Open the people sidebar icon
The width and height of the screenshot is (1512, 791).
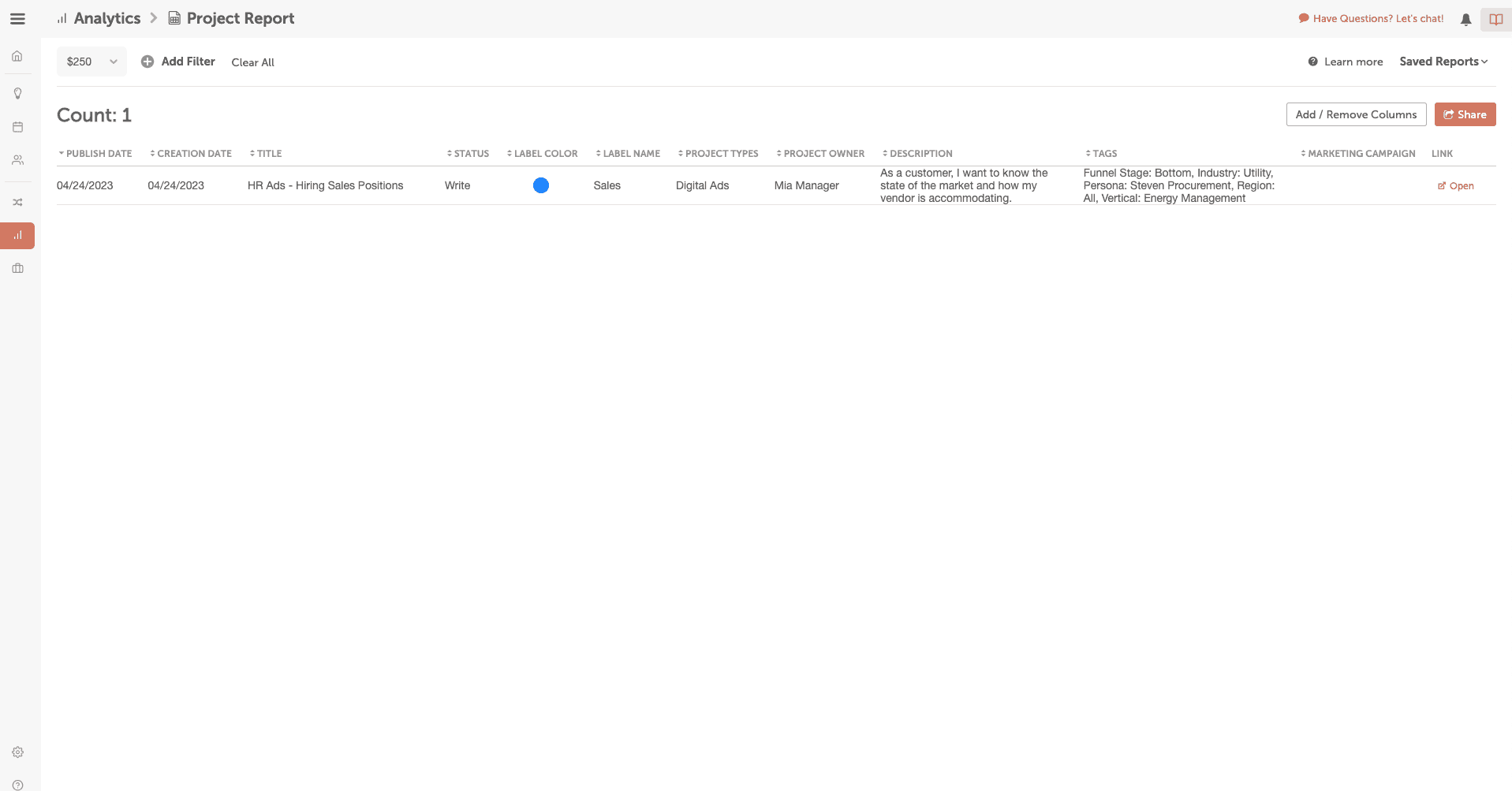click(x=17, y=160)
